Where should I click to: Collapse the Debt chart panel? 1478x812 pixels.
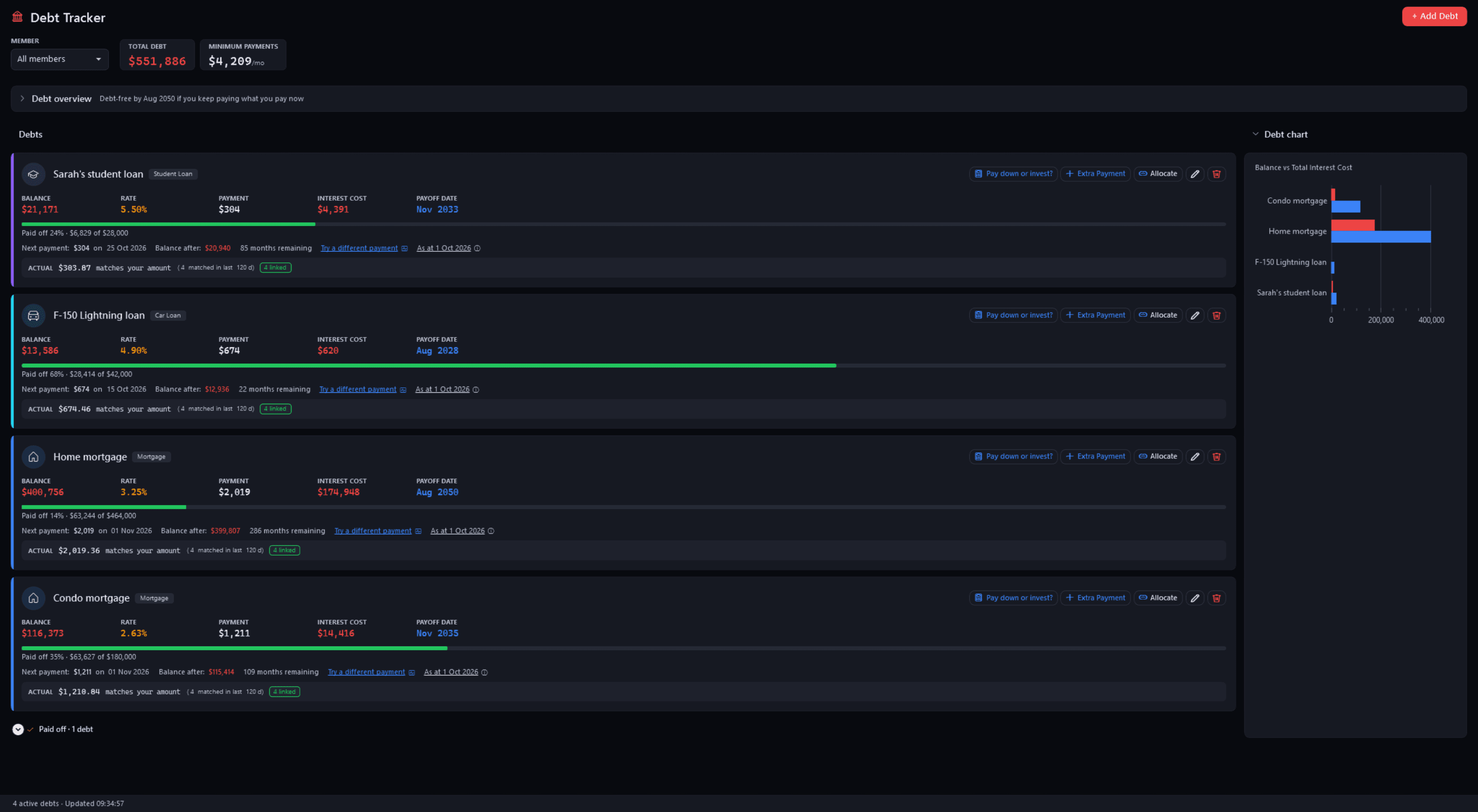(x=1256, y=134)
